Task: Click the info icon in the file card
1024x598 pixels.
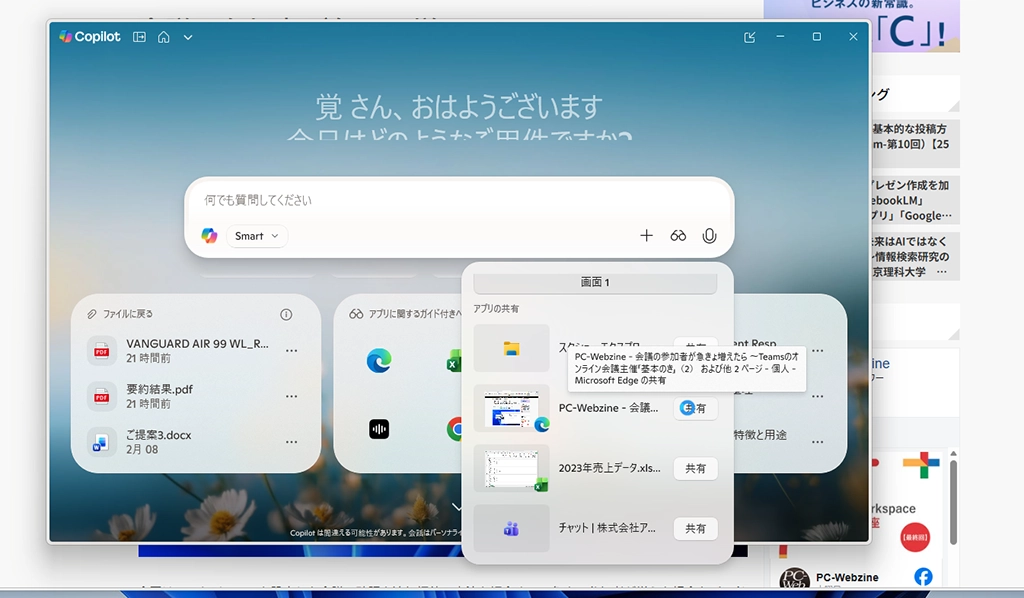Action: pos(286,314)
